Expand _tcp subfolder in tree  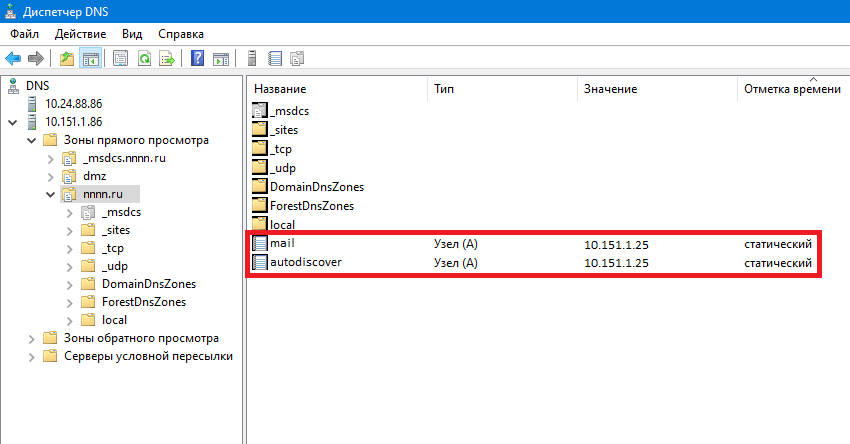(69, 249)
